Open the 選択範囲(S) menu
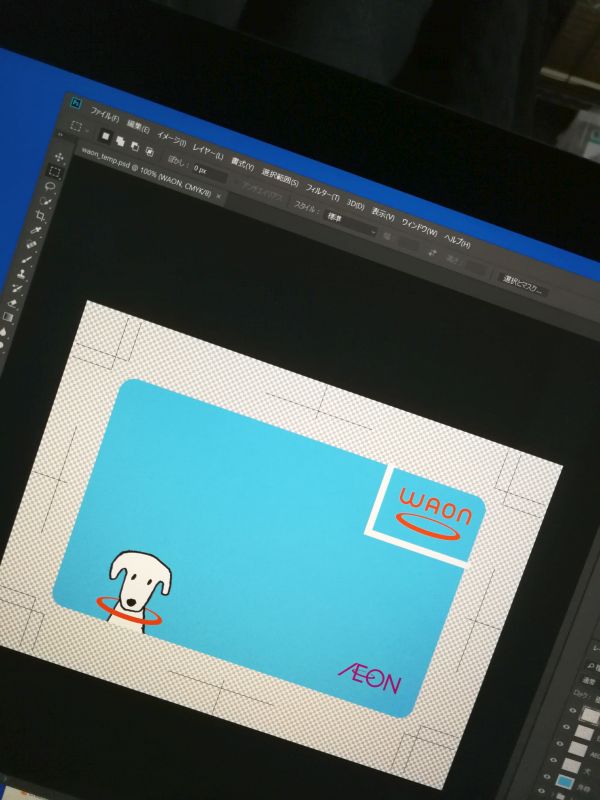The image size is (600, 800). 280,178
